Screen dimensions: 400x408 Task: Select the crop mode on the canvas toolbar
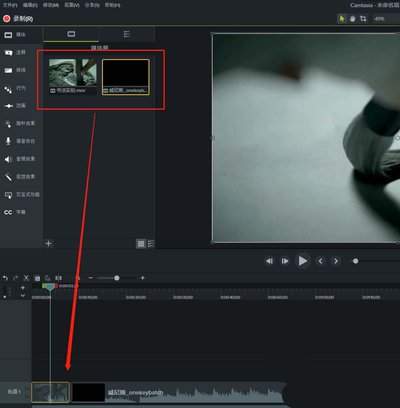pyautogui.click(x=363, y=19)
